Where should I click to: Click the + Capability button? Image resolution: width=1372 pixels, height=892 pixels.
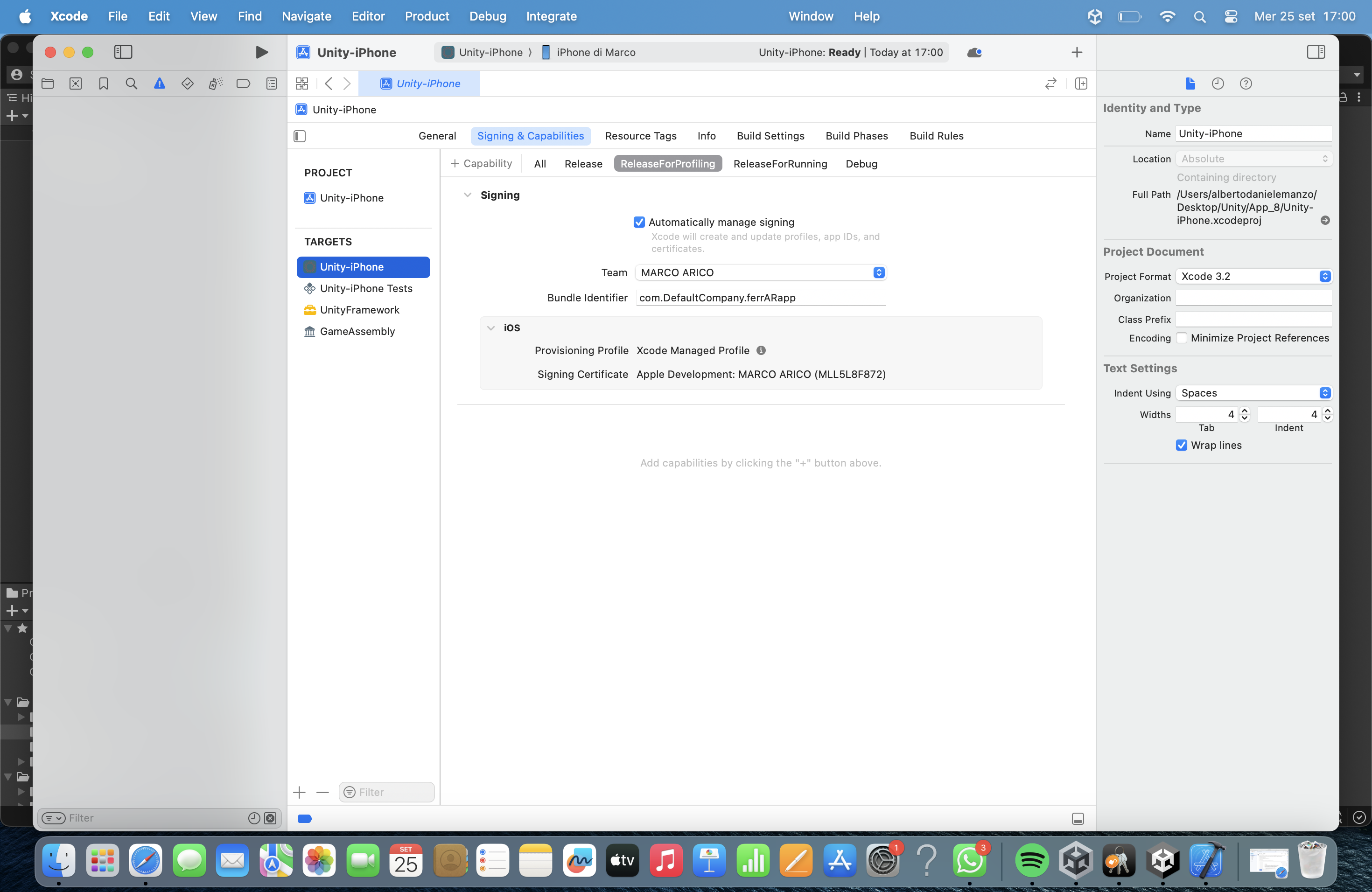481,164
